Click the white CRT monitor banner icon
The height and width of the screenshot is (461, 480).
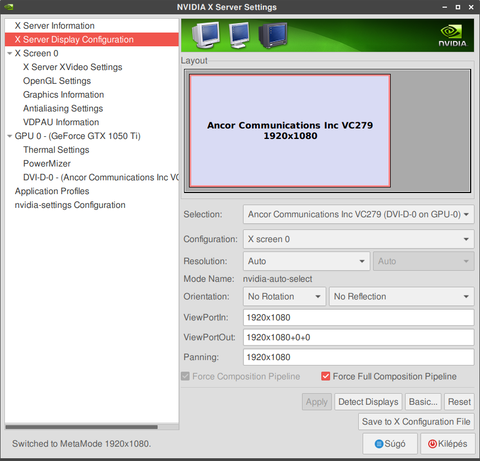(x=205, y=35)
